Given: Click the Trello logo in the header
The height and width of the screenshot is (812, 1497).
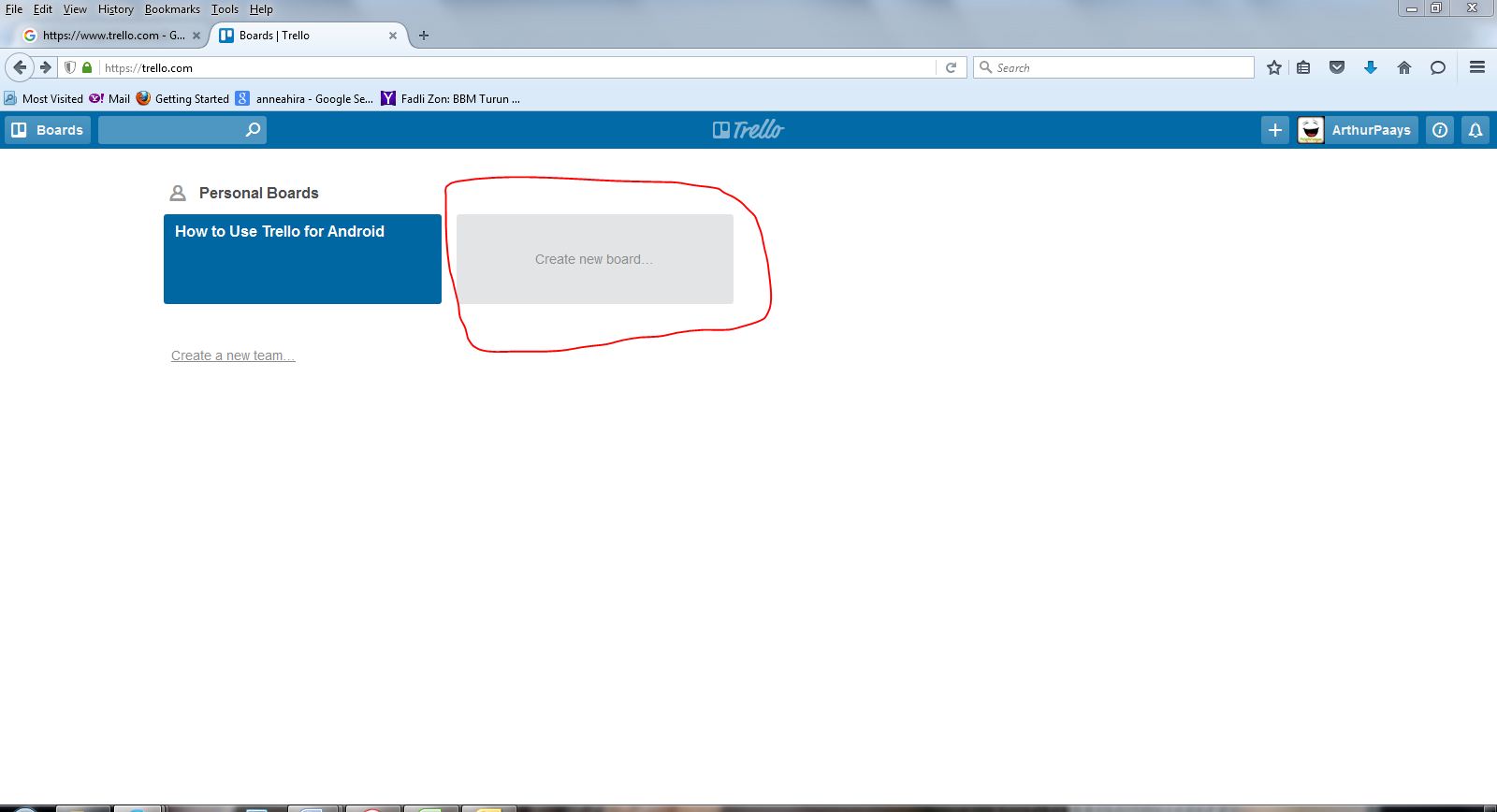Looking at the screenshot, I should (748, 130).
